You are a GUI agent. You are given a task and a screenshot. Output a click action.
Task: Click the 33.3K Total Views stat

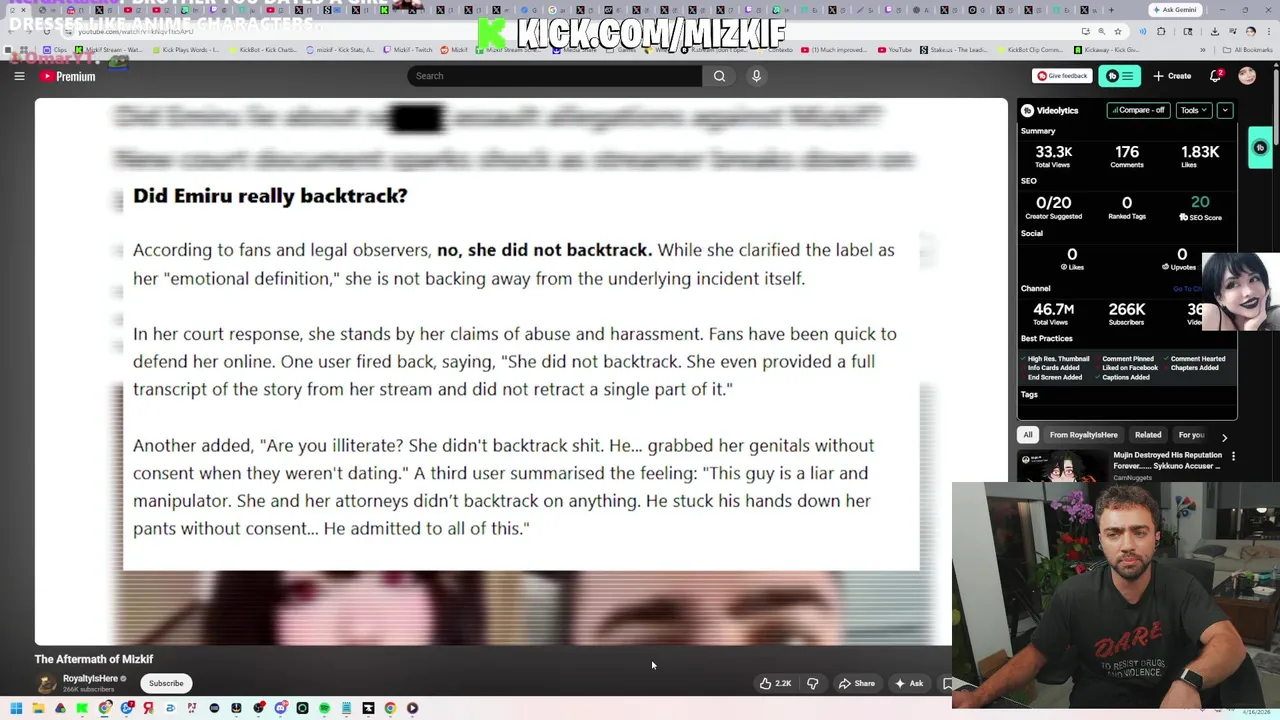[x=1053, y=156]
